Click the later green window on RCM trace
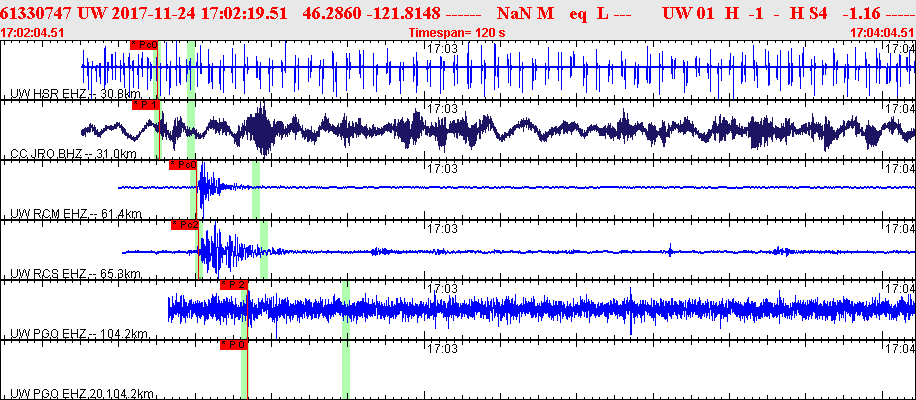This screenshot has width=916, height=400. point(256,190)
